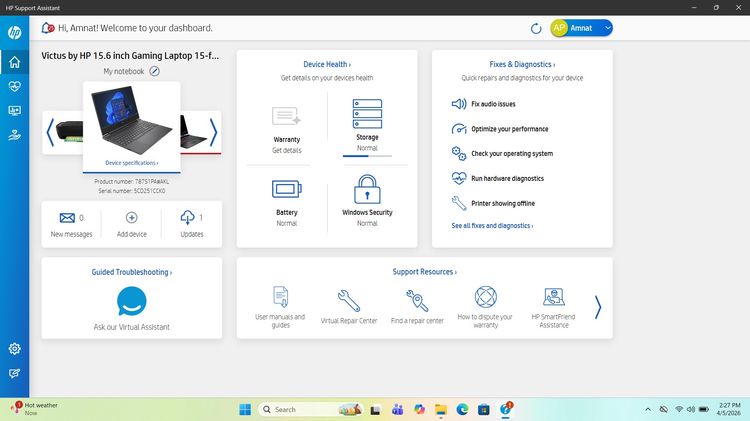Open Device specifications link

(132, 163)
